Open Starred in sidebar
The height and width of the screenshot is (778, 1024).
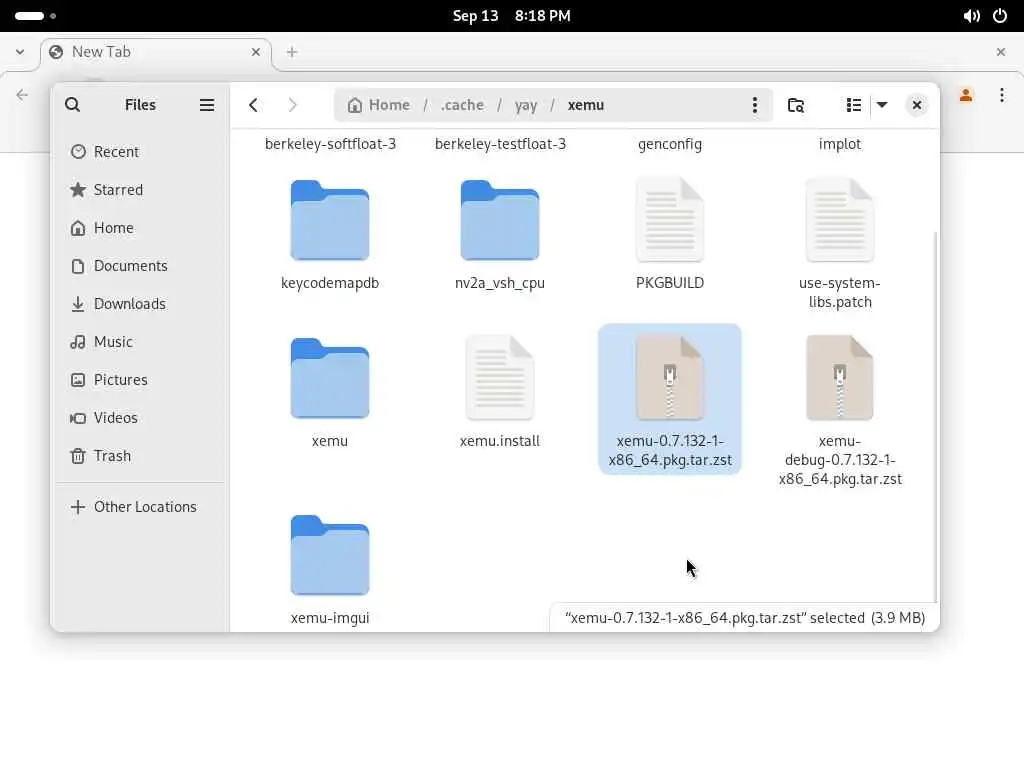(140, 189)
